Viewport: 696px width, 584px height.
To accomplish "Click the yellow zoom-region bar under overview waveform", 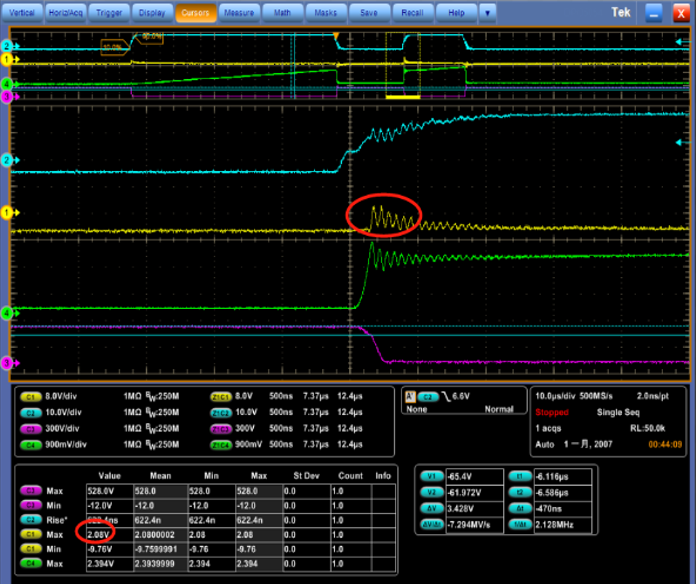I will [x=402, y=97].
